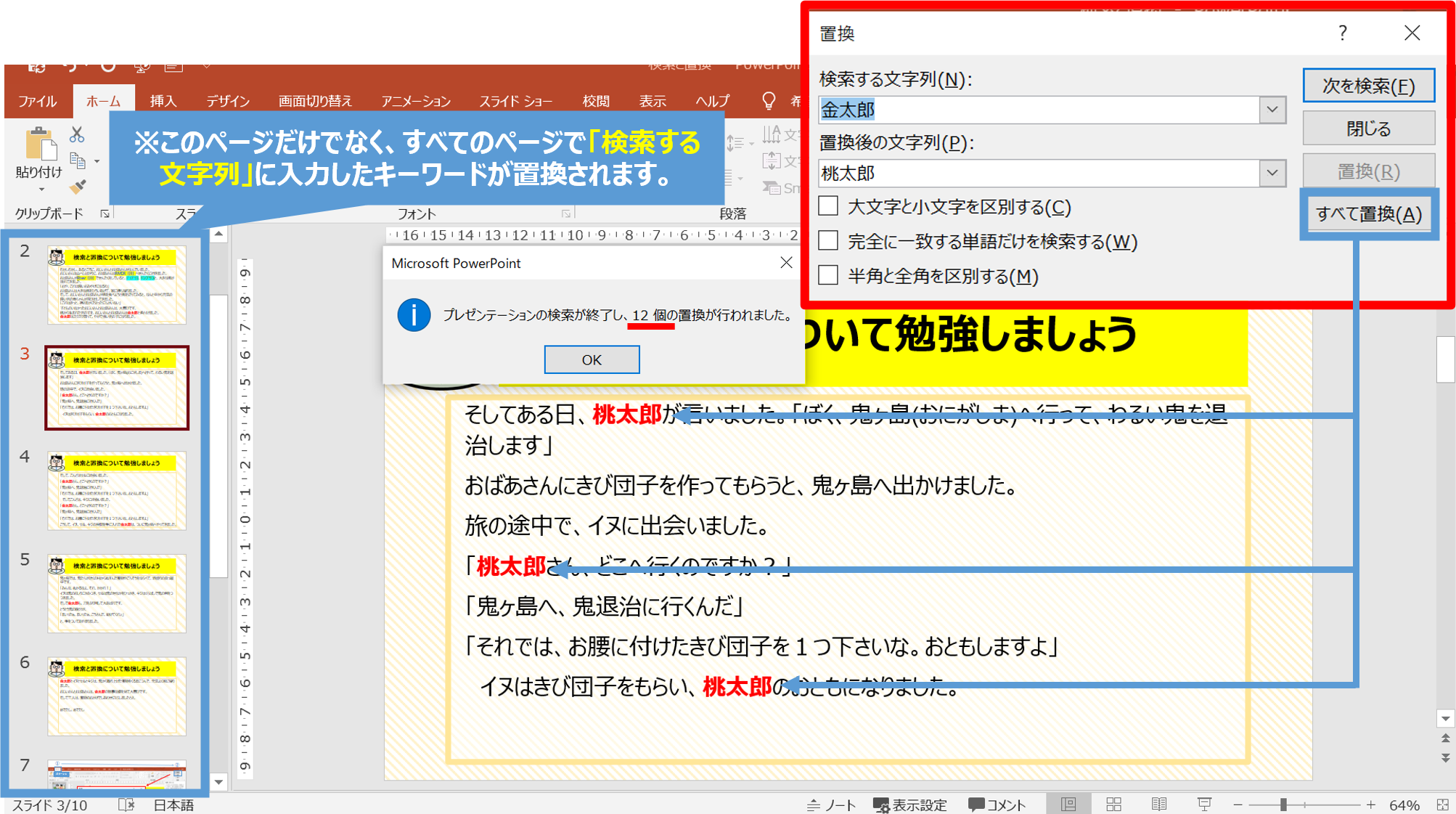The width and height of the screenshot is (1456, 814).
Task: Toggle the ノート notes pane
Action: point(832,805)
